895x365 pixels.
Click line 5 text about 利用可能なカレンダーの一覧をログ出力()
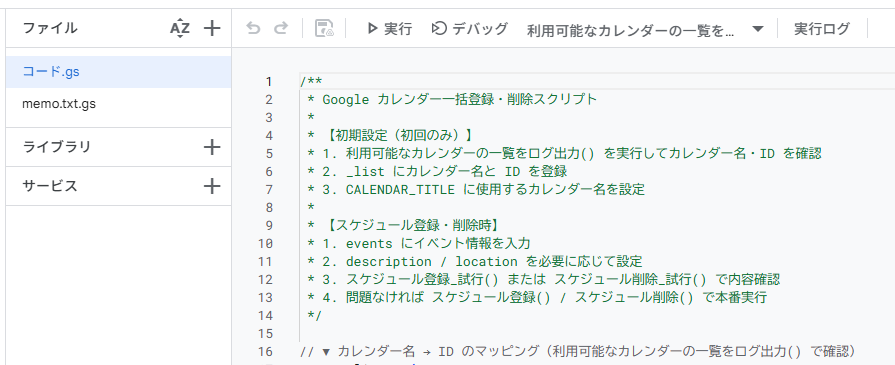pyautogui.click(x=564, y=154)
